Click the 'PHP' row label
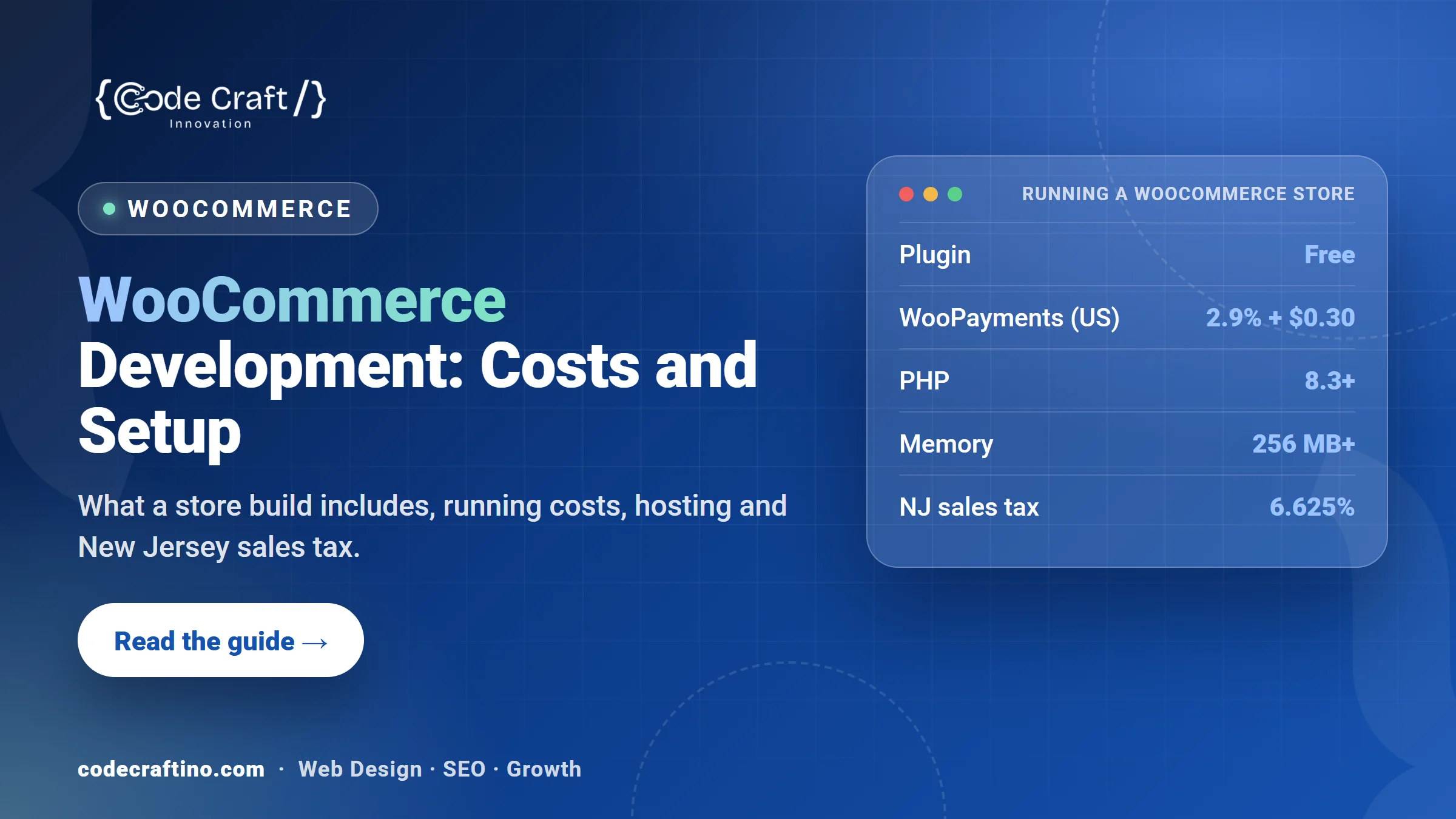 point(924,381)
